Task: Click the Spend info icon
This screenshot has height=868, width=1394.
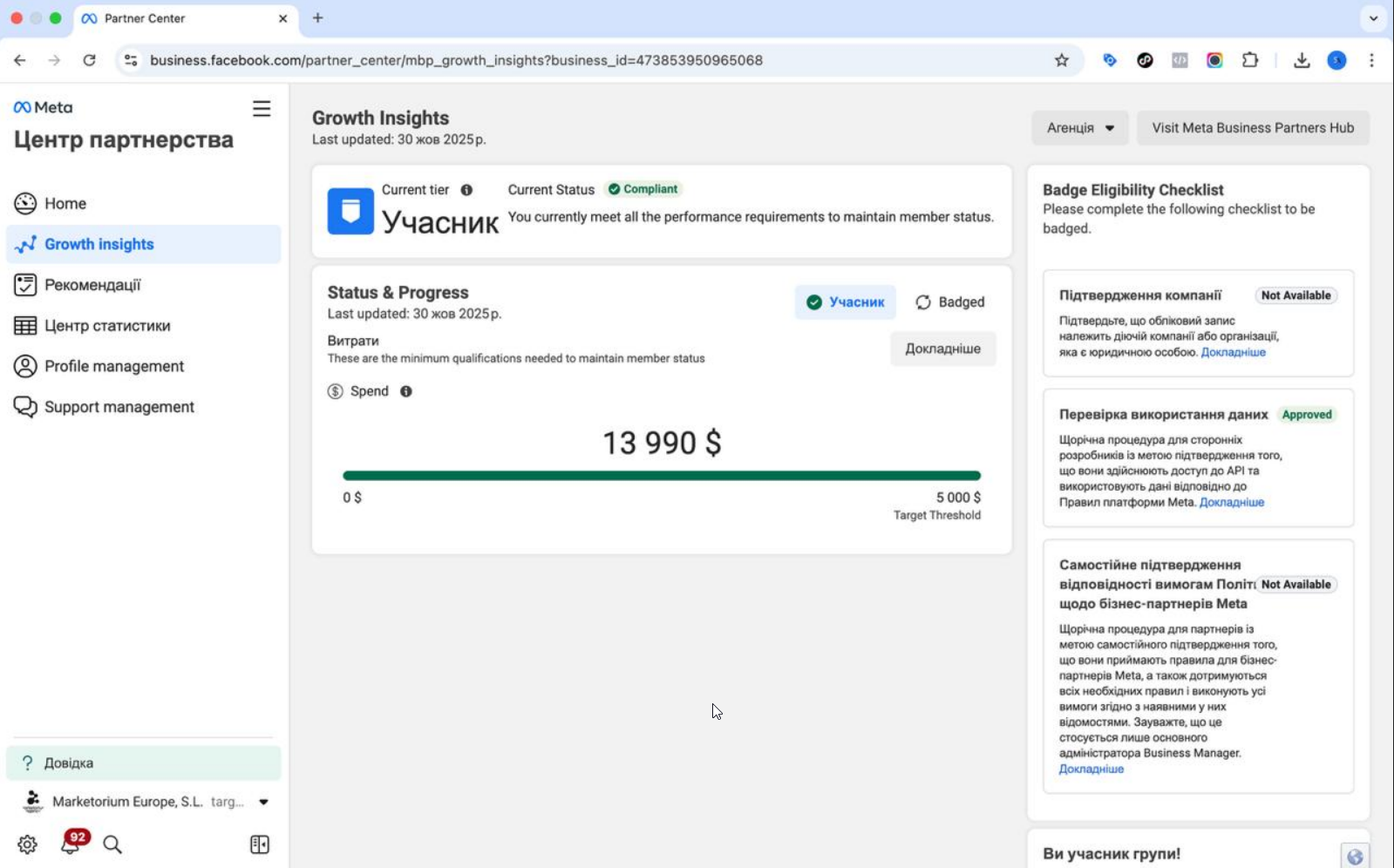Action: (x=406, y=391)
